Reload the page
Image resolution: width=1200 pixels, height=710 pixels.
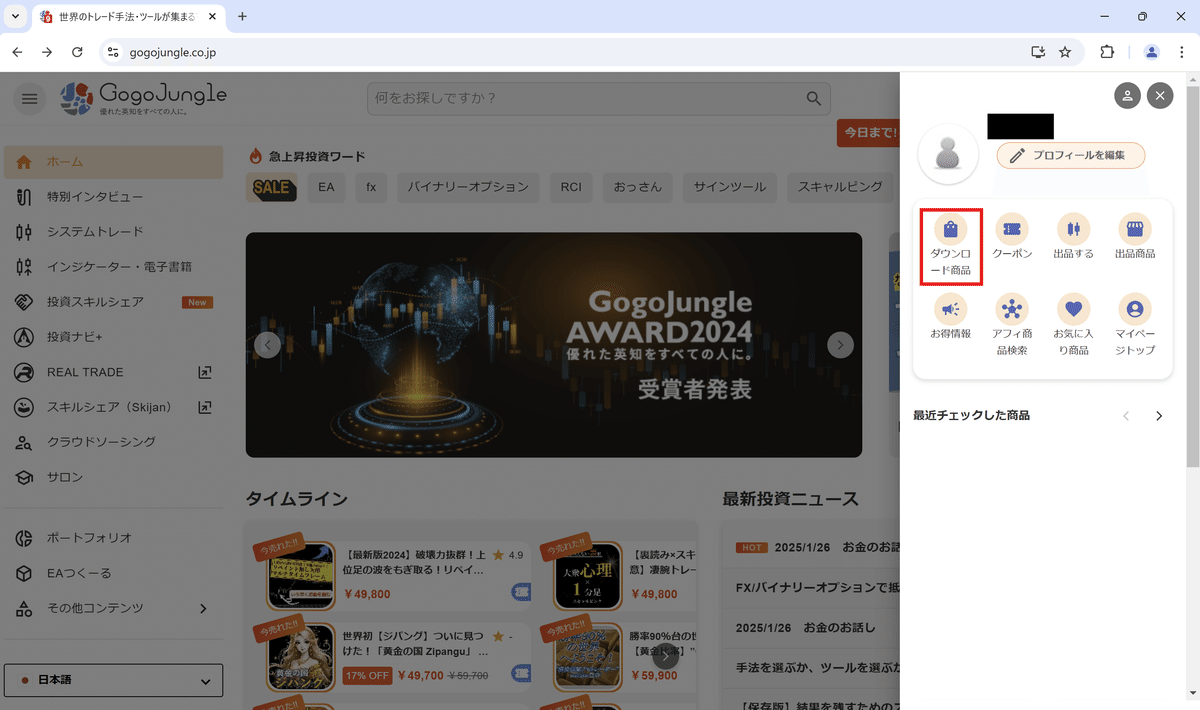click(x=77, y=52)
